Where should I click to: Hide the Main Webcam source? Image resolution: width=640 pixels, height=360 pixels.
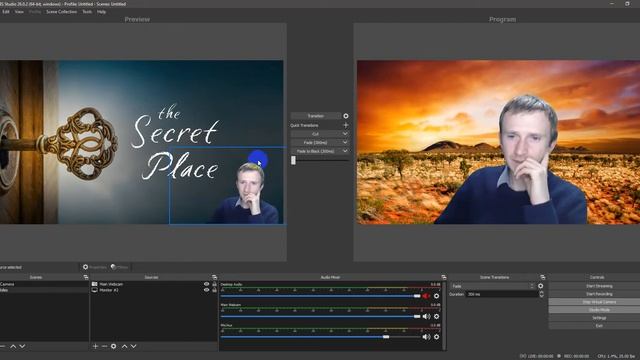coord(206,284)
